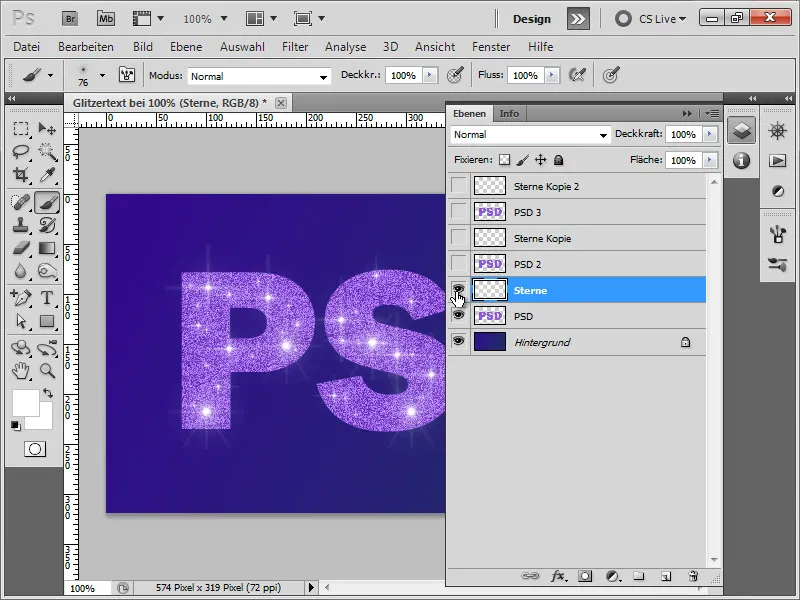Screen dimensions: 800x600
Task: Select the Hintergrund layer thumbnail
Action: (x=490, y=341)
